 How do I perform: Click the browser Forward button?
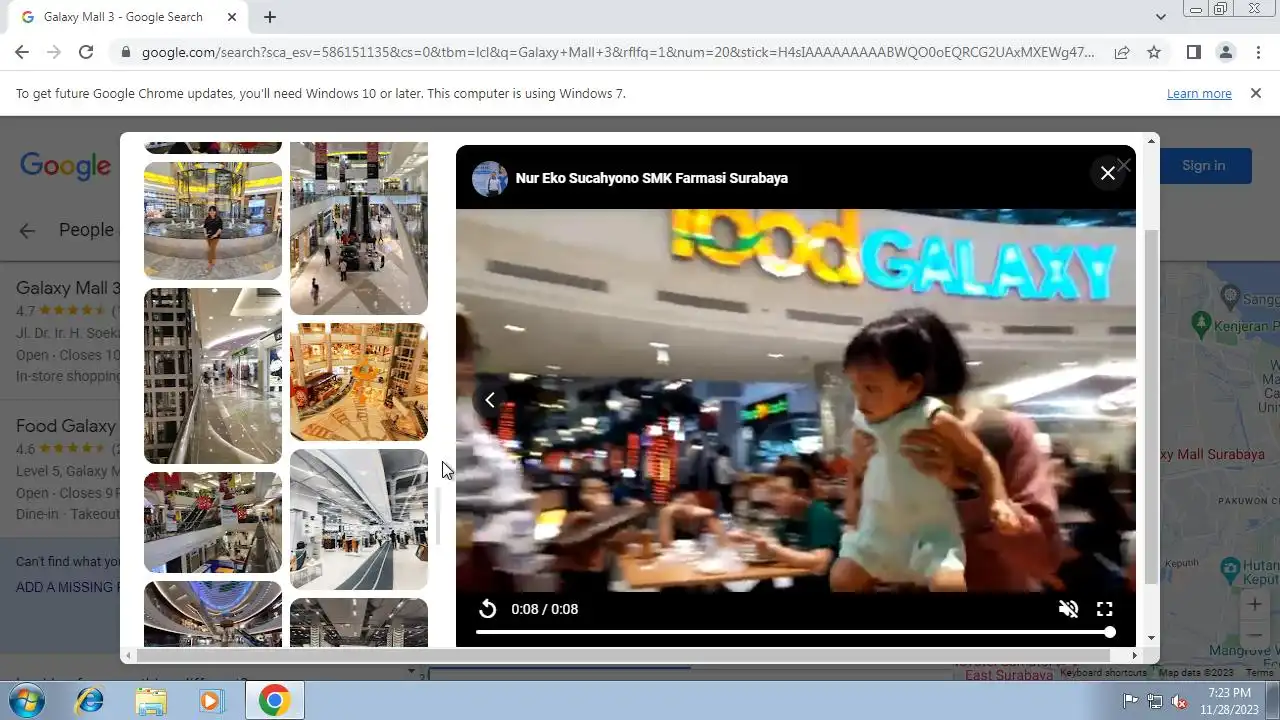click(54, 52)
